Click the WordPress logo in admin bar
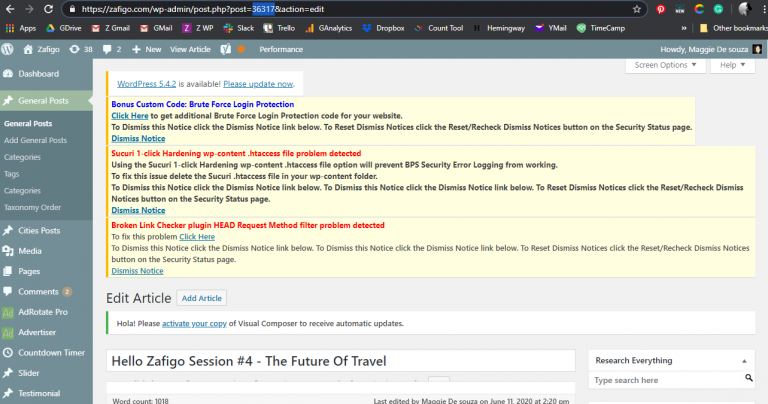 [x=7, y=49]
